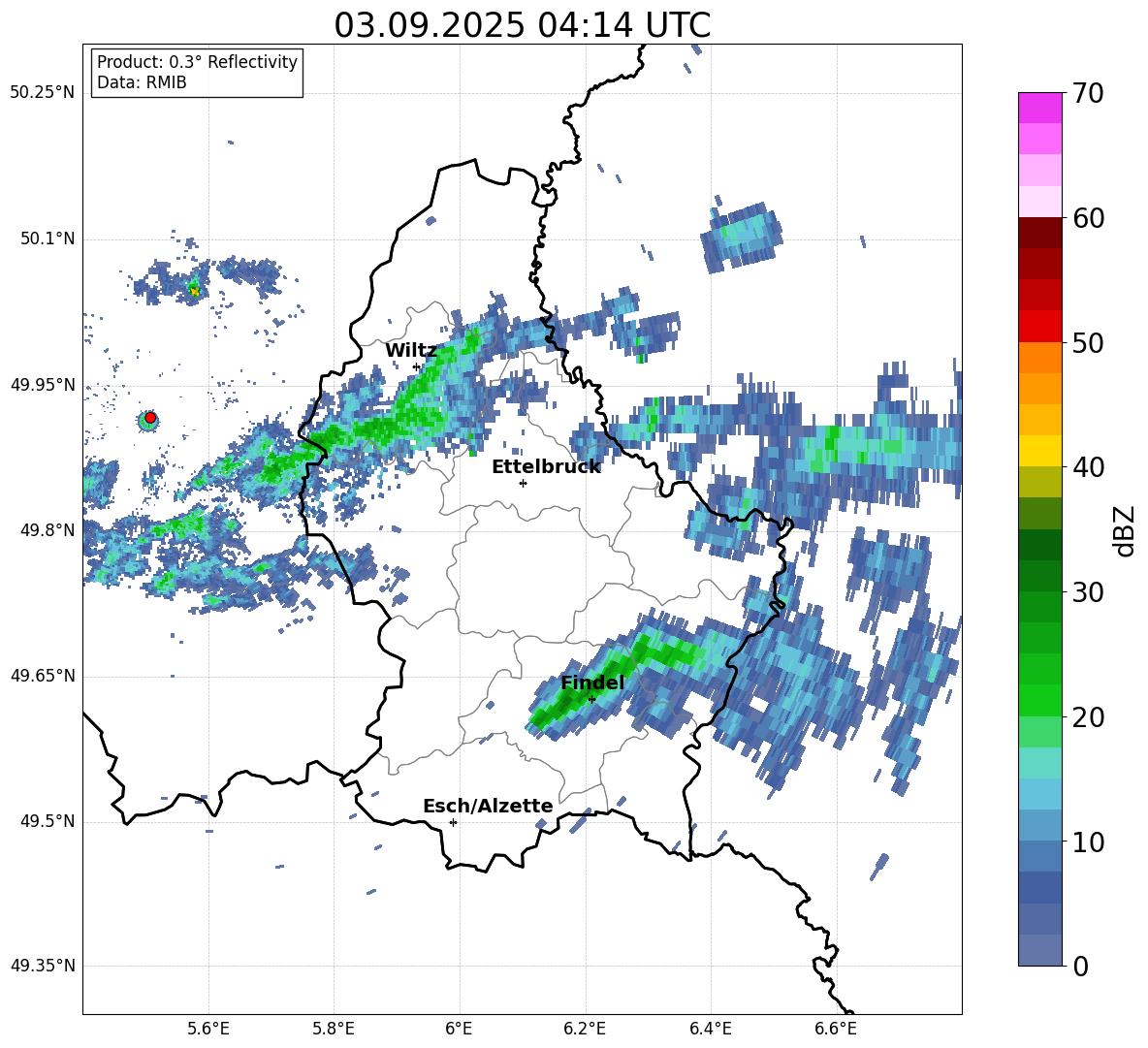Click the red radar site marker
The height and width of the screenshot is (1048, 1148).
(150, 418)
